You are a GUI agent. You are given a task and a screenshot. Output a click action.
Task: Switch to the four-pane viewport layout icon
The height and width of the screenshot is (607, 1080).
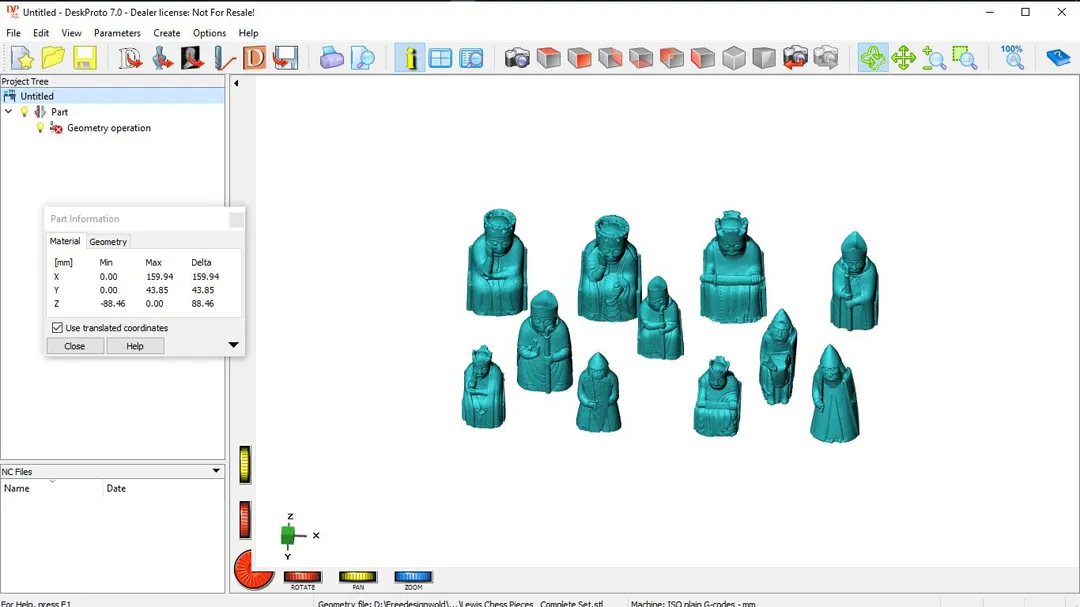(x=440, y=59)
